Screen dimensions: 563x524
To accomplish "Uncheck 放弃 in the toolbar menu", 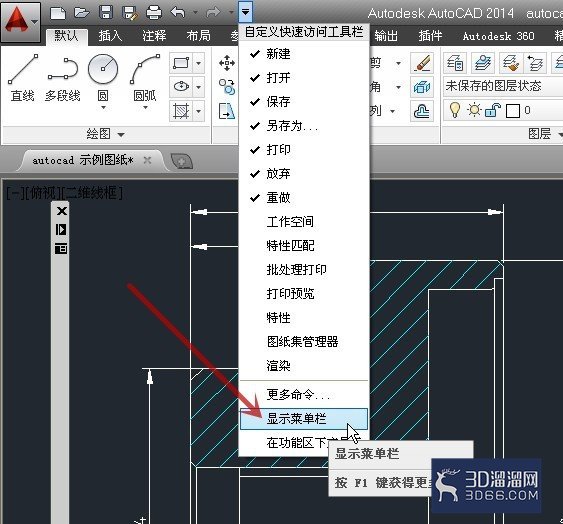I will coord(304,173).
